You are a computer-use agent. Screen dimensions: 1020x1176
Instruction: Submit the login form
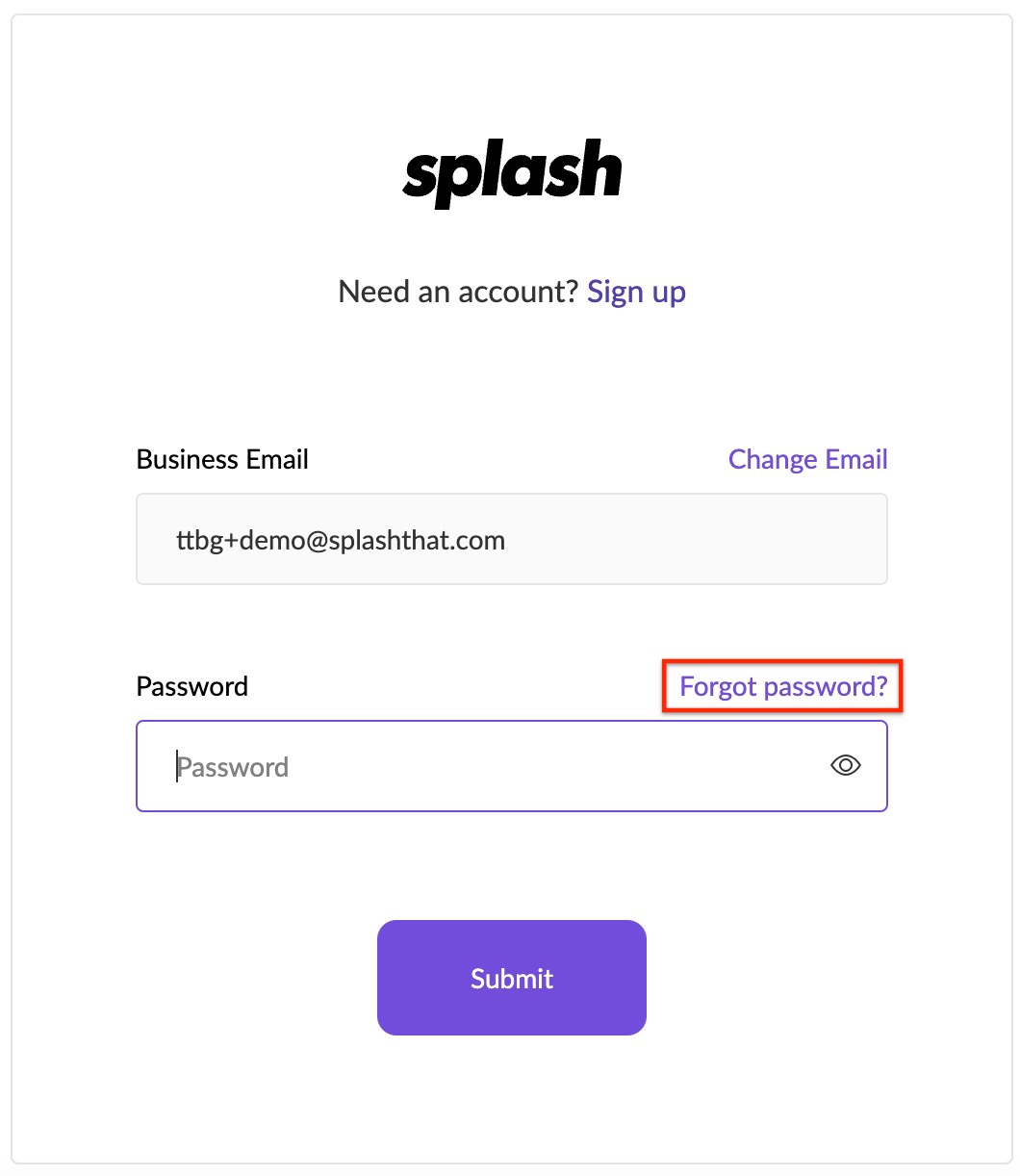(x=512, y=978)
